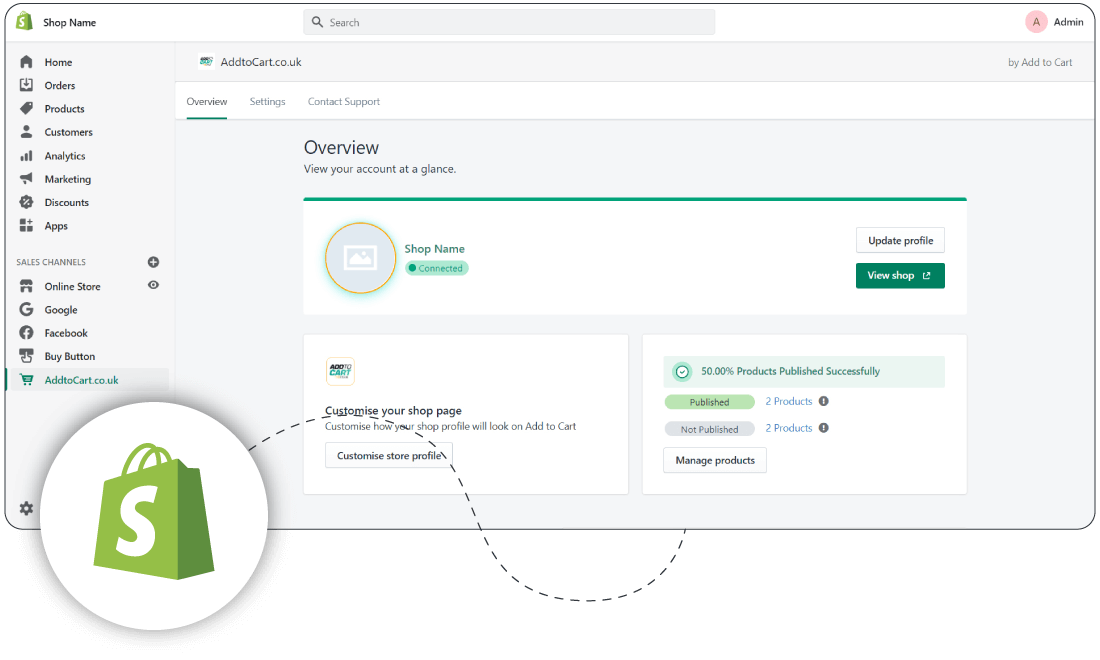
Task: Open the Admin account menu
Action: tap(1068, 22)
